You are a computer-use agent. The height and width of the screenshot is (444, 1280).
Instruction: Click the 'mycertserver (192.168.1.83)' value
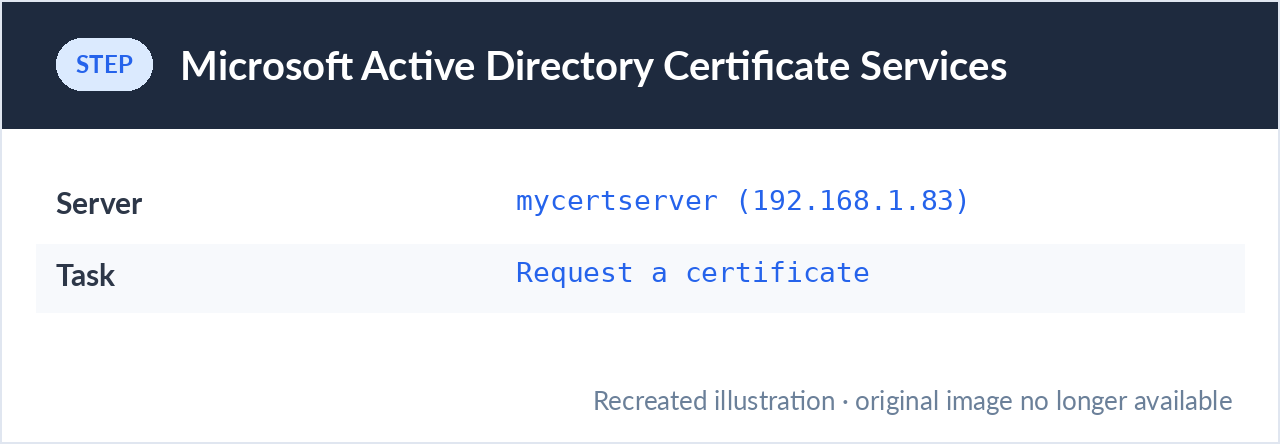tap(743, 201)
